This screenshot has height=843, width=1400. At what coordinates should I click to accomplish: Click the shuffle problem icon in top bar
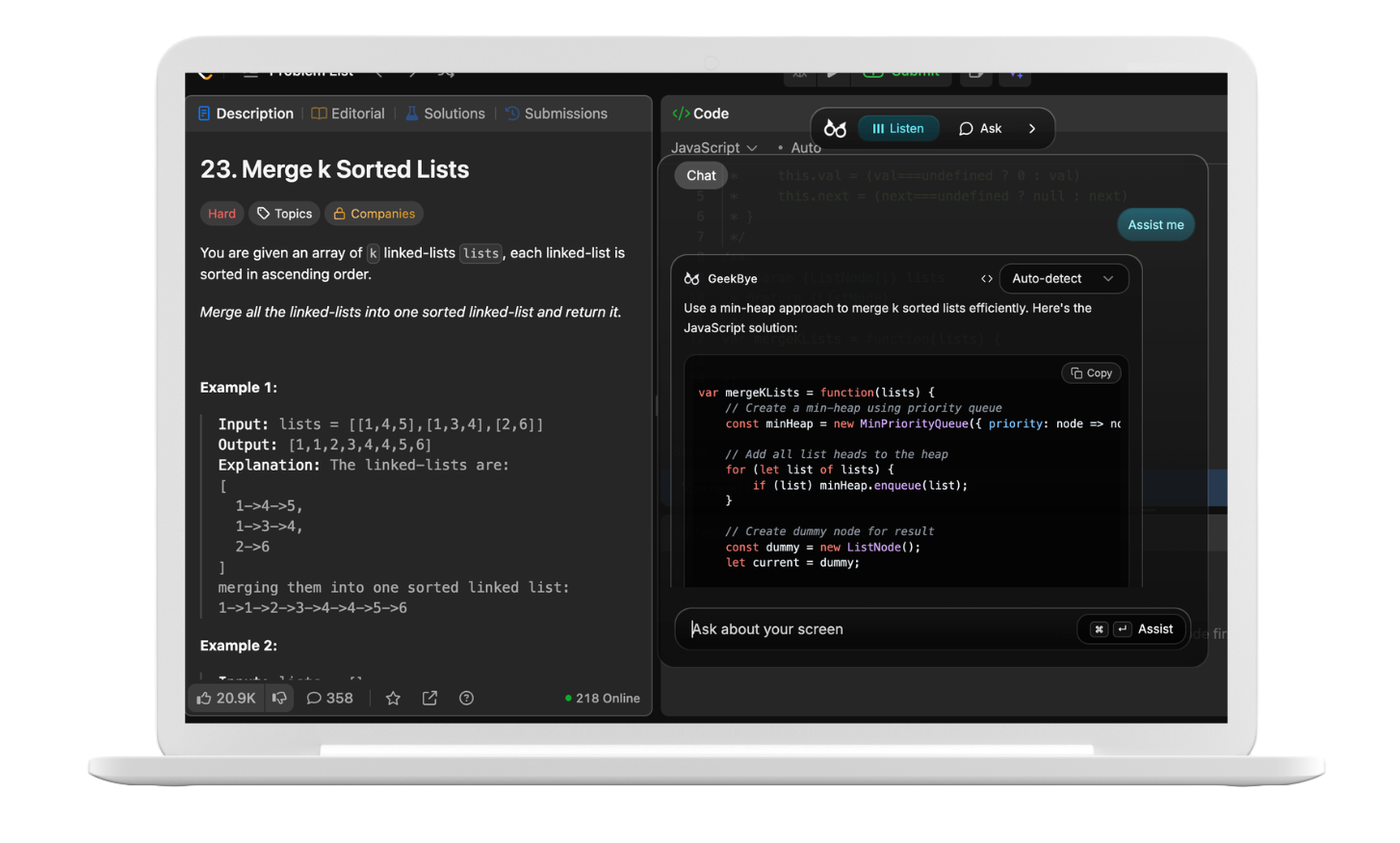tap(445, 71)
